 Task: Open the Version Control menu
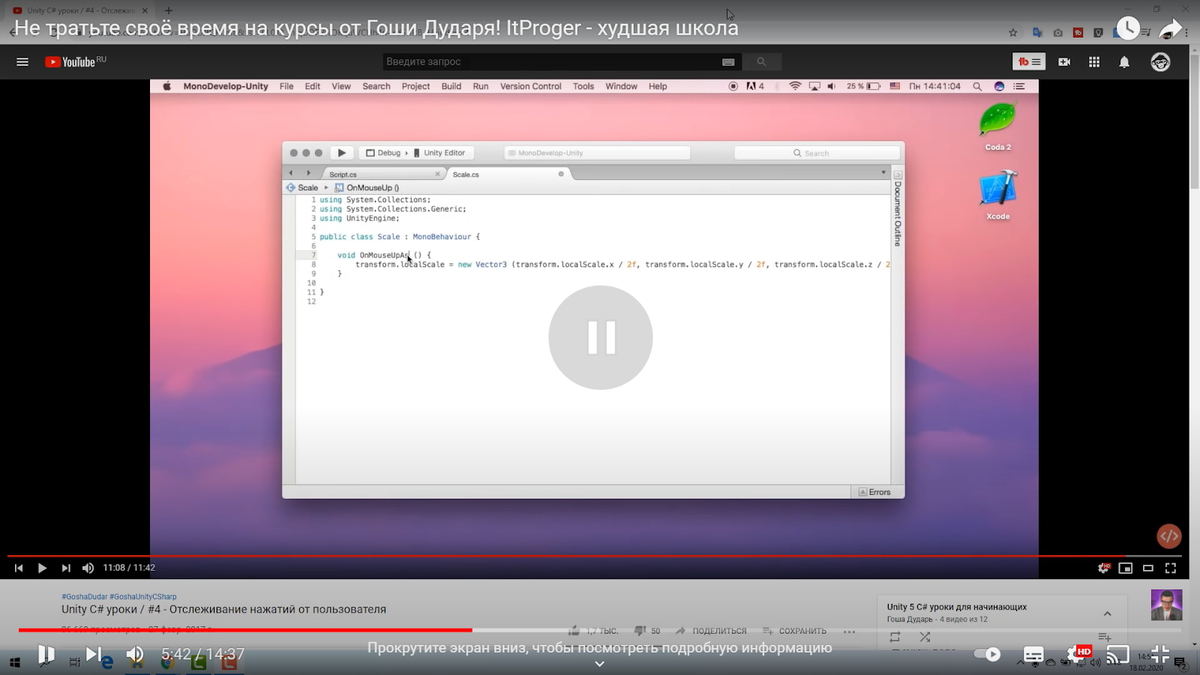click(x=531, y=87)
